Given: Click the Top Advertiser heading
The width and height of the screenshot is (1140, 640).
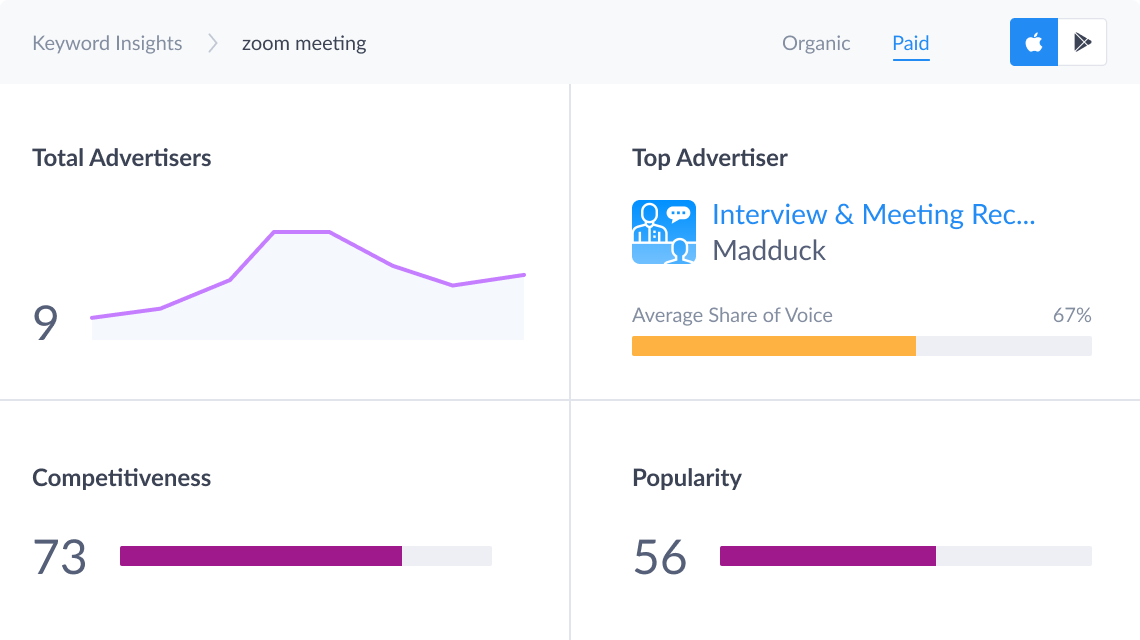Looking at the screenshot, I should point(710,158).
